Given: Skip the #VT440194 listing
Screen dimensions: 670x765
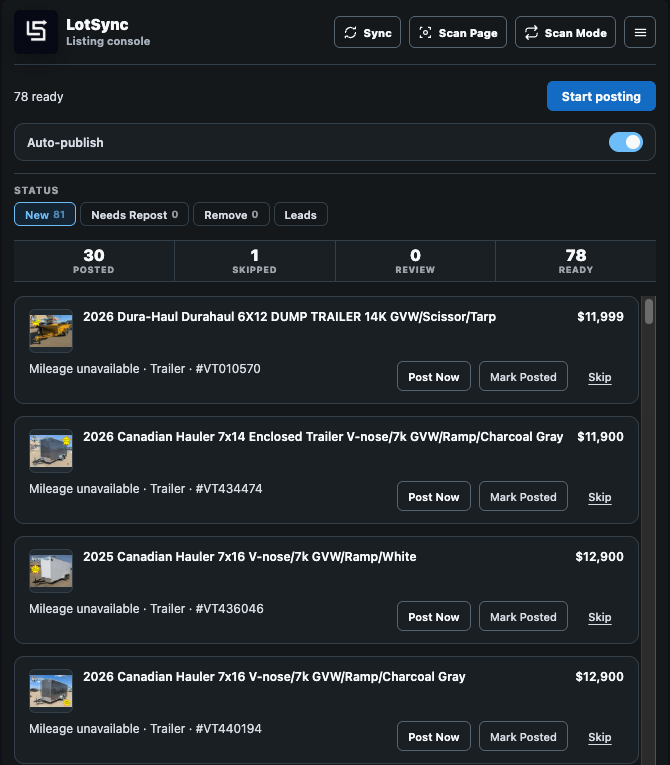Looking at the screenshot, I should pos(600,737).
